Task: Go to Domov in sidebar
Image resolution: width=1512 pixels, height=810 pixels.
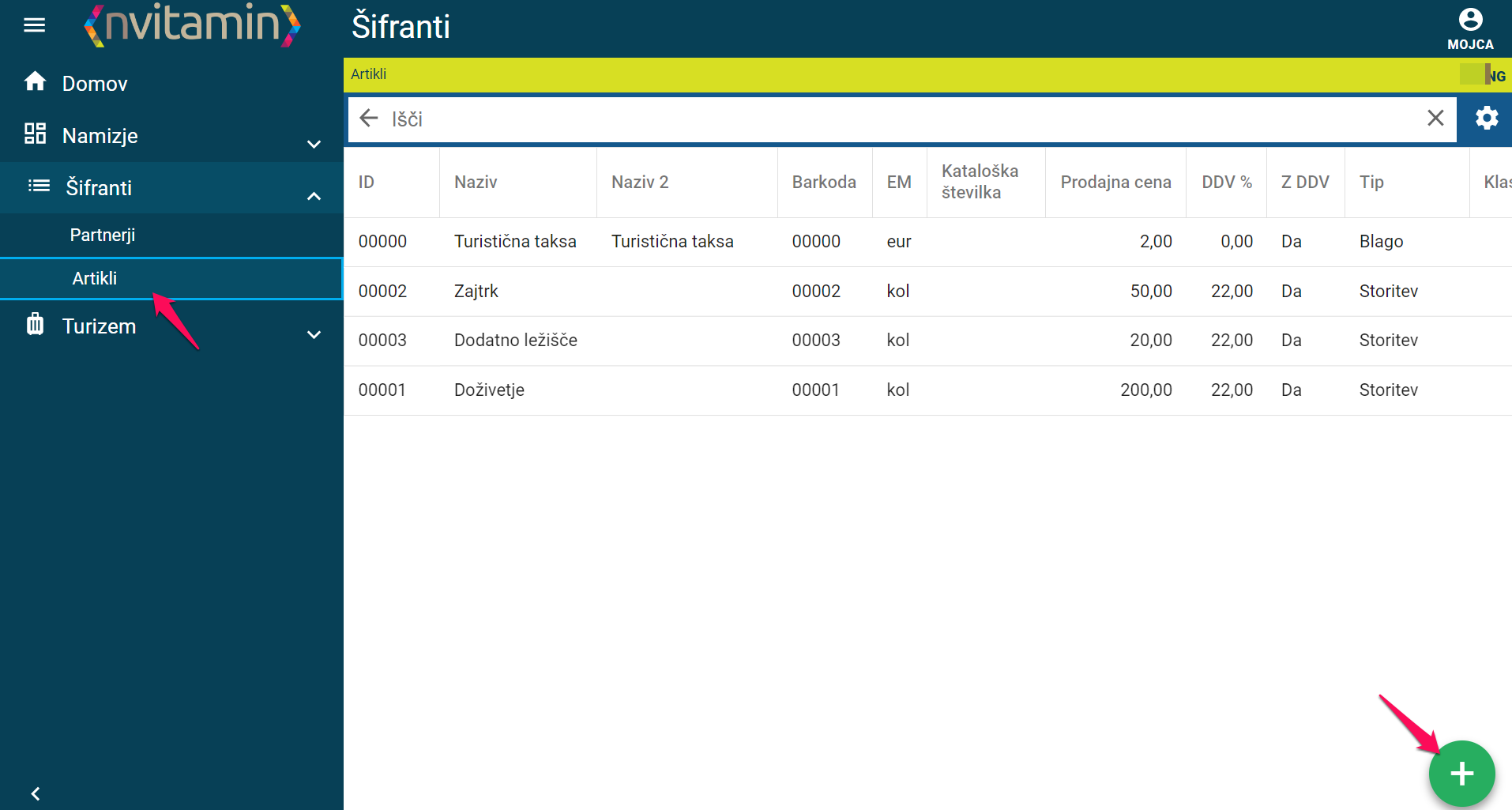Action: [x=95, y=84]
